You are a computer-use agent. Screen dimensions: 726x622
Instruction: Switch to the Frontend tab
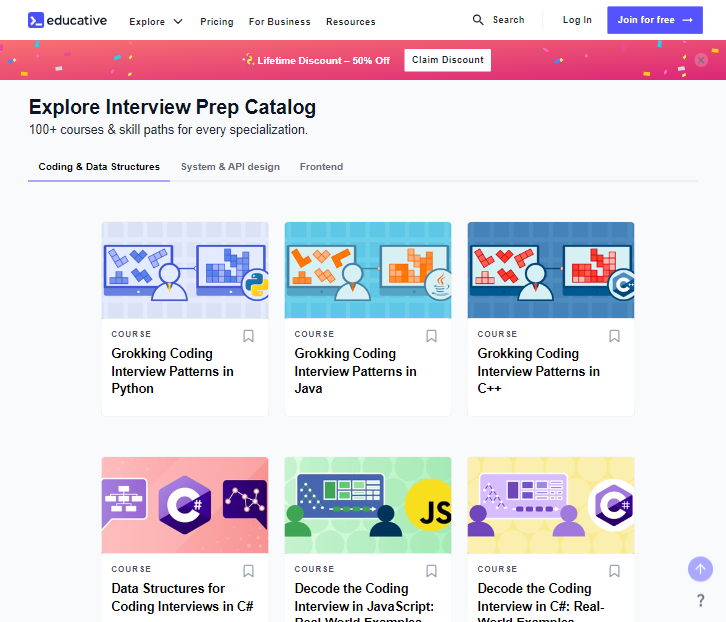tap(321, 167)
